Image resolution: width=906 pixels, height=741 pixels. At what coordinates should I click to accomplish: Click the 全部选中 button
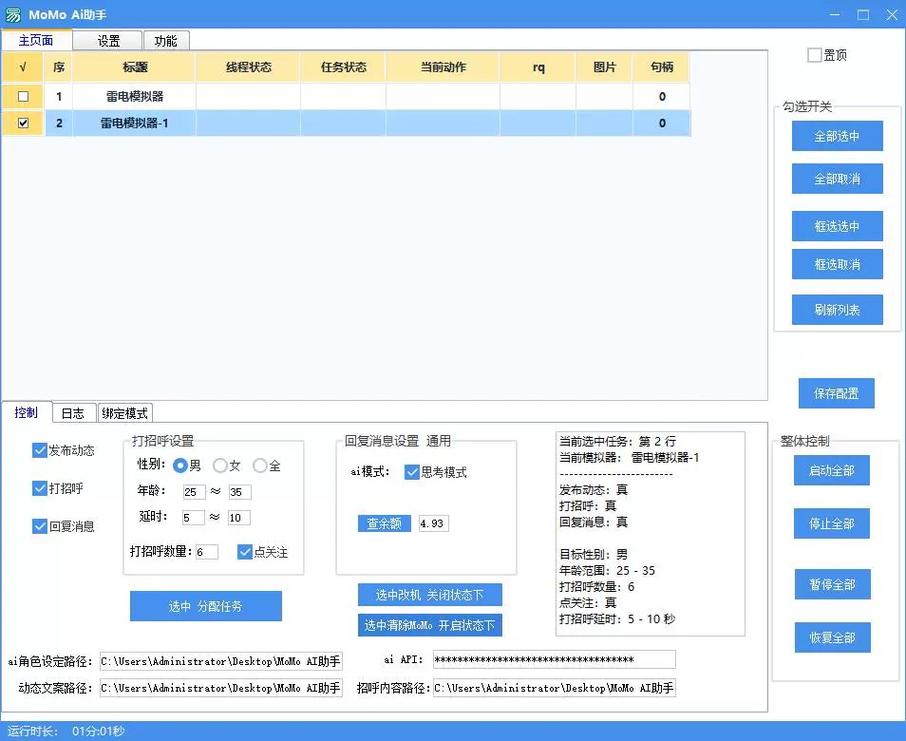837,136
